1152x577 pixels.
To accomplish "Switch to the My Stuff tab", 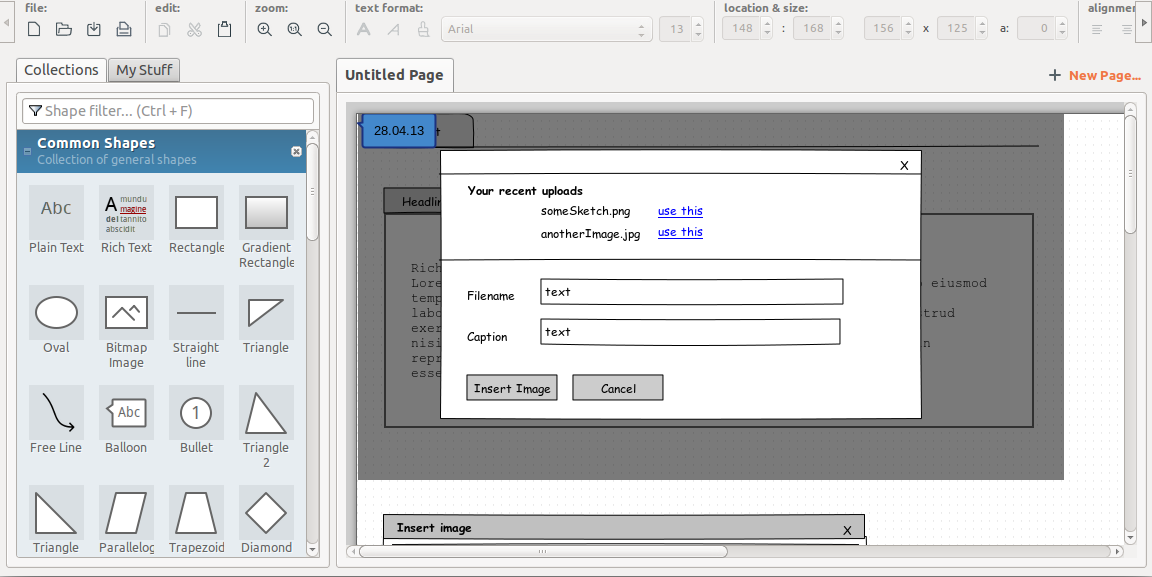I will coord(144,70).
